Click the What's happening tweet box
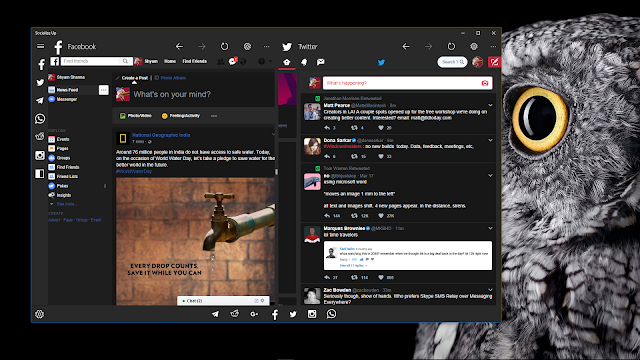The height and width of the screenshot is (360, 640). click(407, 83)
